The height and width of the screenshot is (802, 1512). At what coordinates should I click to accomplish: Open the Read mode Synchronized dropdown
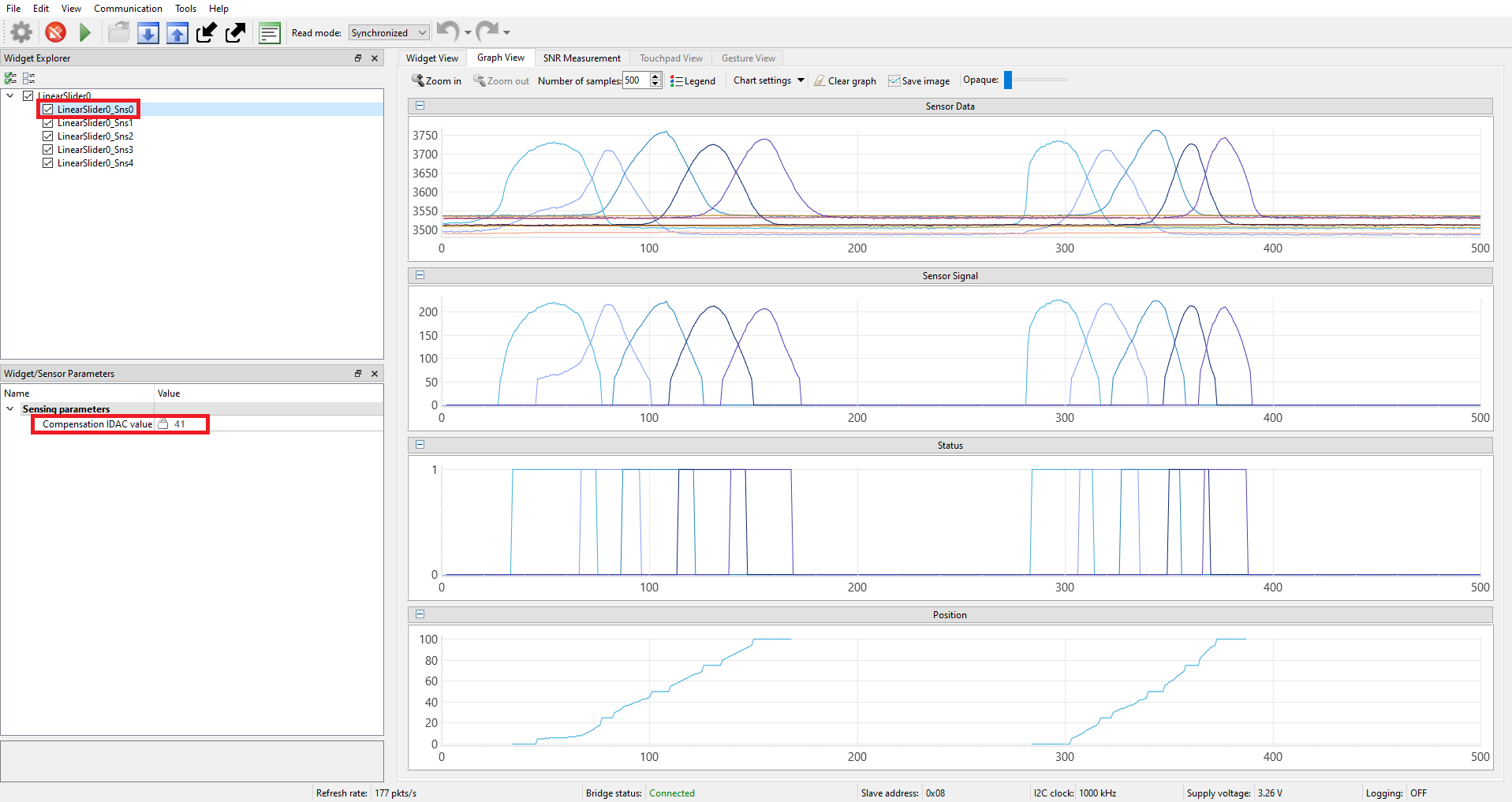[389, 32]
